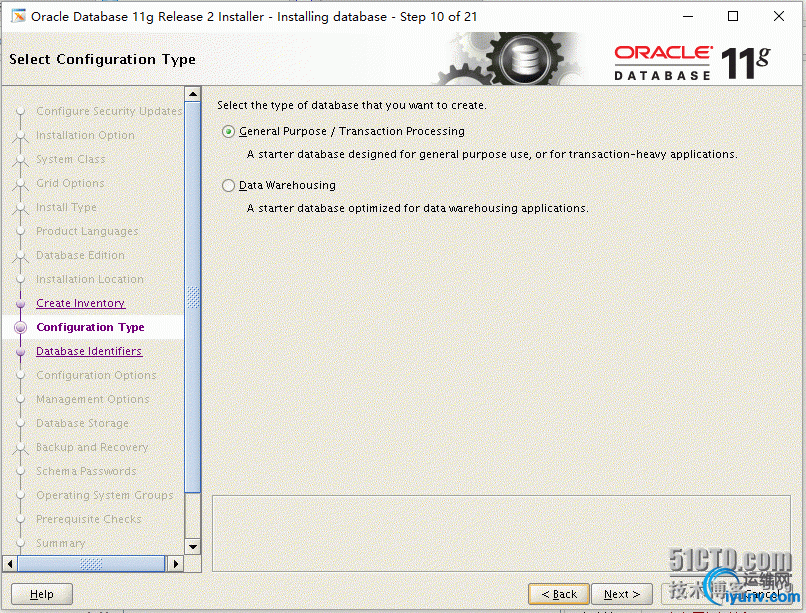Go back with the Back button
Screen dimensions: 806x613
559,594
